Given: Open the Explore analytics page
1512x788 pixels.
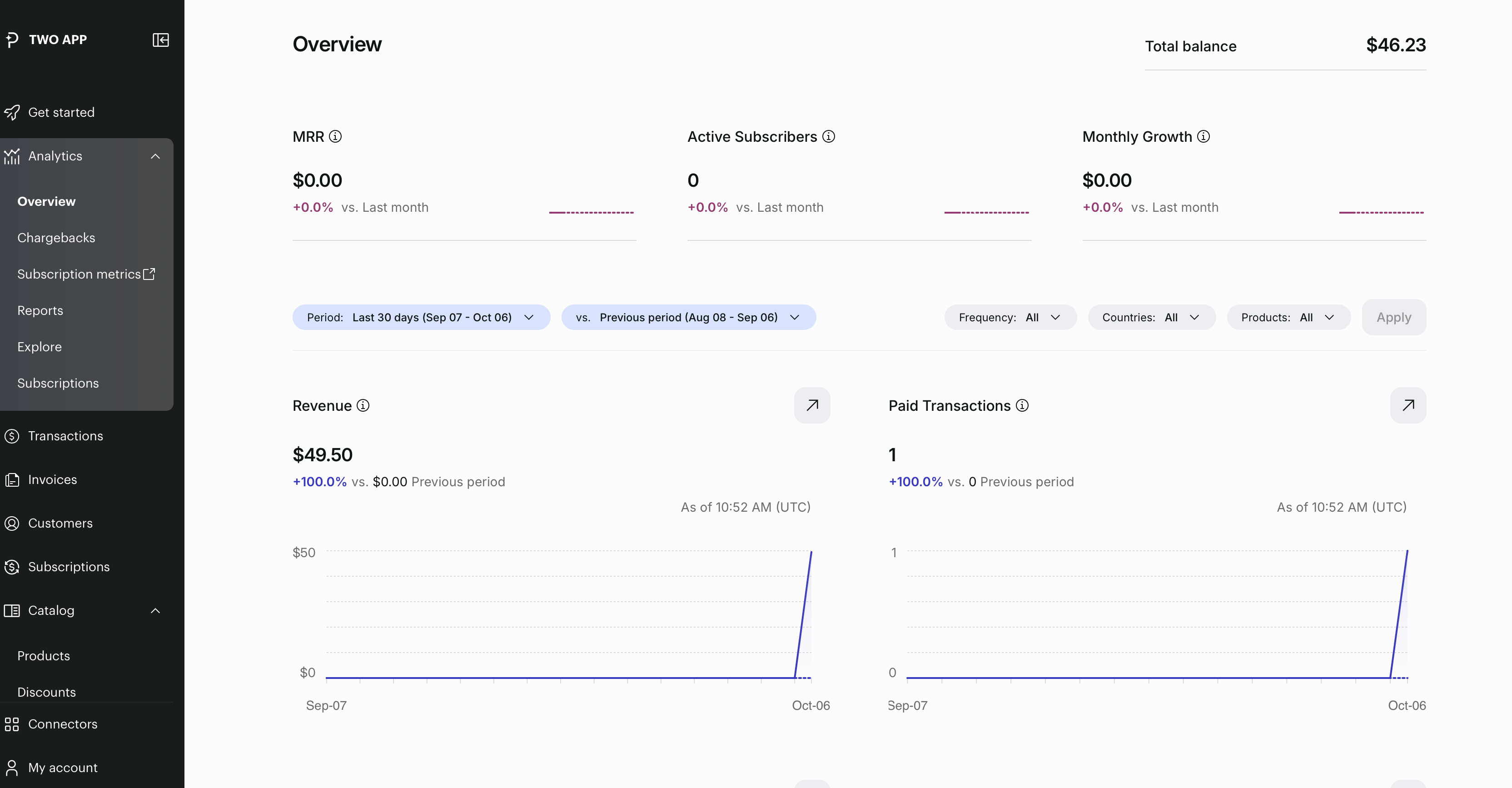Looking at the screenshot, I should [x=40, y=347].
